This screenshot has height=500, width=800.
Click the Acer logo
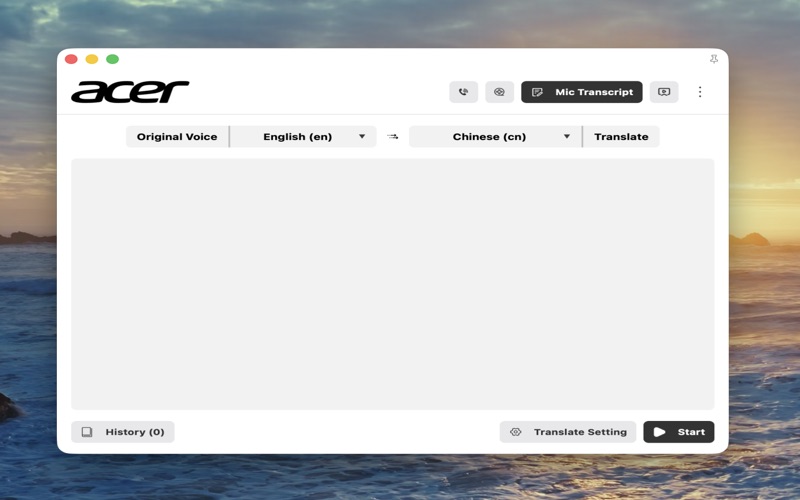[x=130, y=92]
